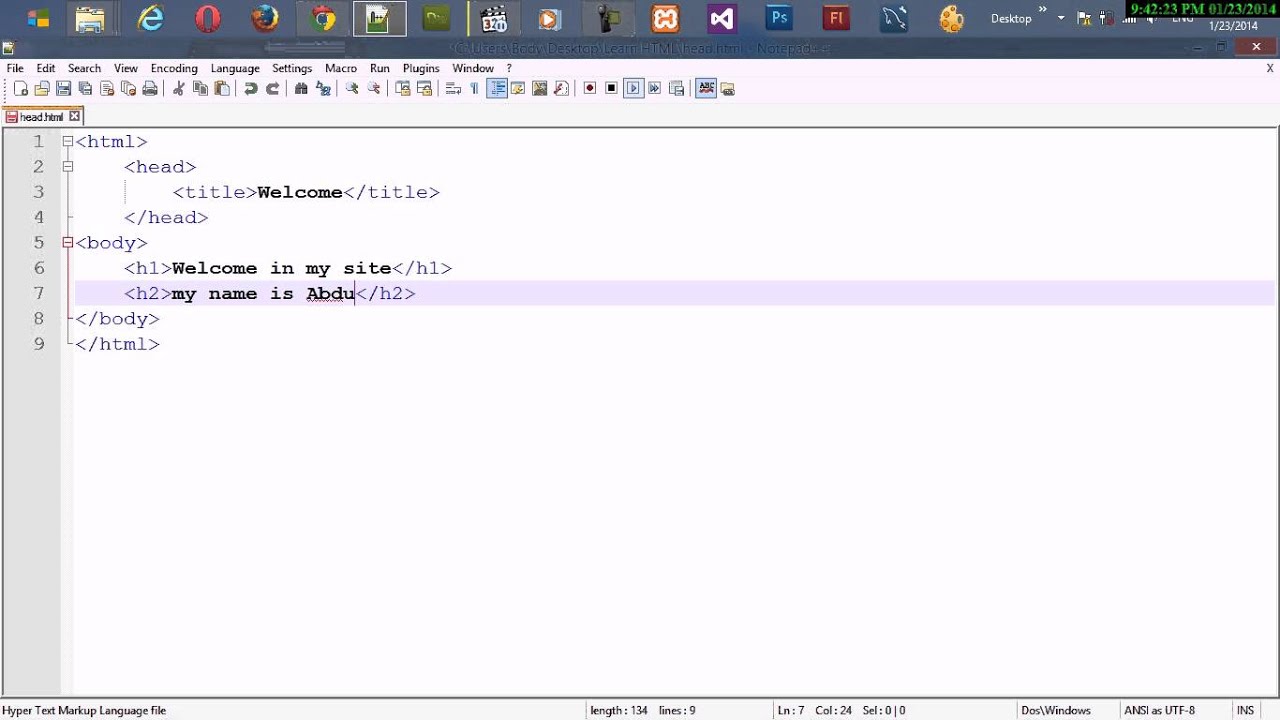Open the Language menu

(x=235, y=68)
